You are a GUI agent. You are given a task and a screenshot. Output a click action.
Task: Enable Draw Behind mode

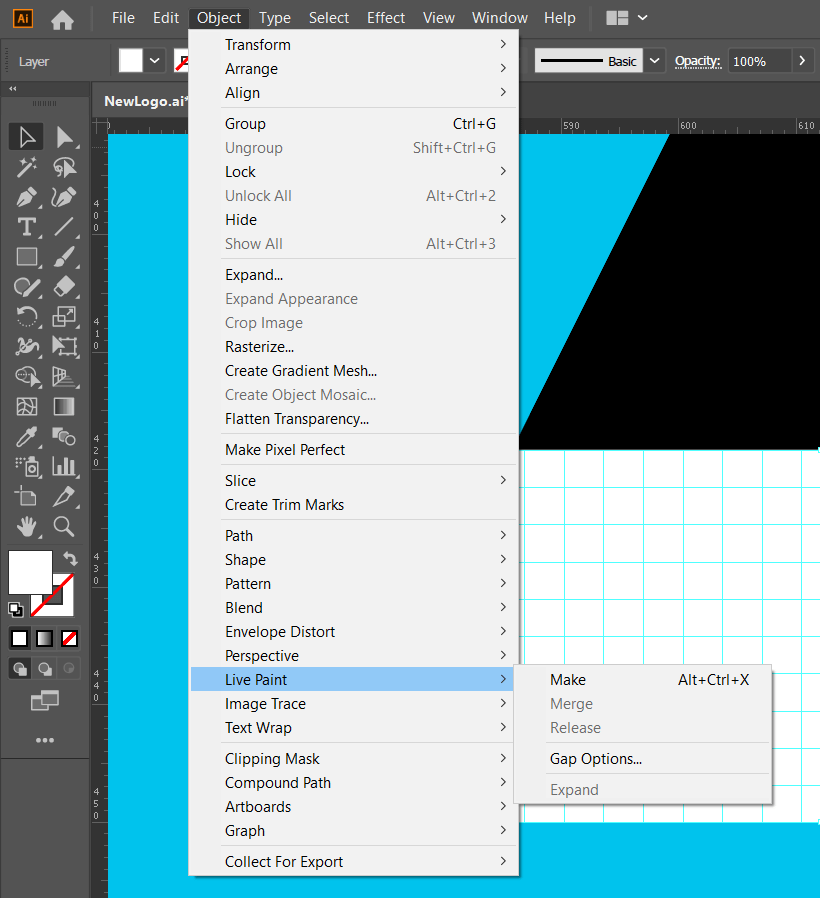[x=43, y=668]
